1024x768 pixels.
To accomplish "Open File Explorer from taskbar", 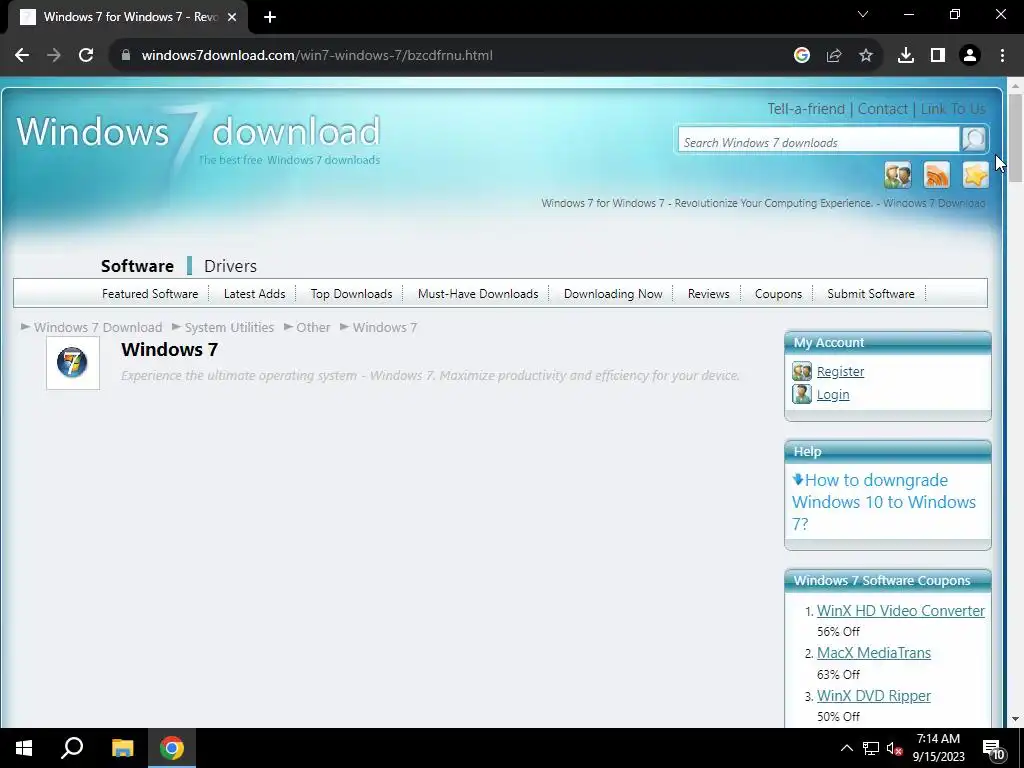I will tap(122, 748).
